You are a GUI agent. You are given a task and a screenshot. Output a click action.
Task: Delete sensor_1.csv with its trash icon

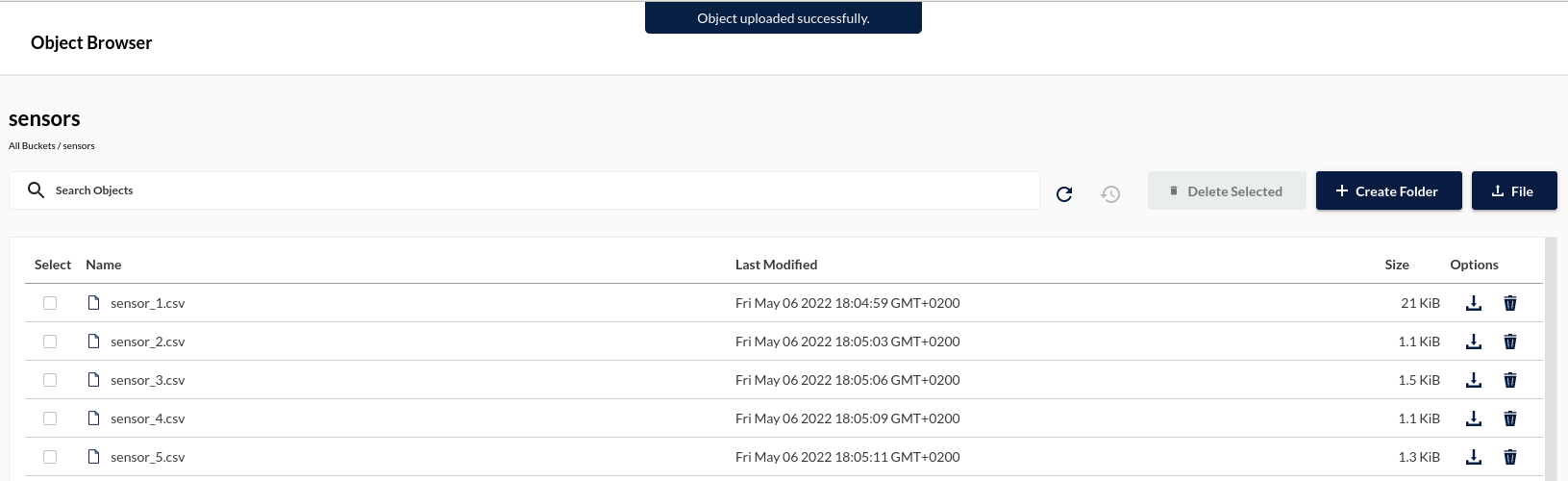tap(1510, 303)
